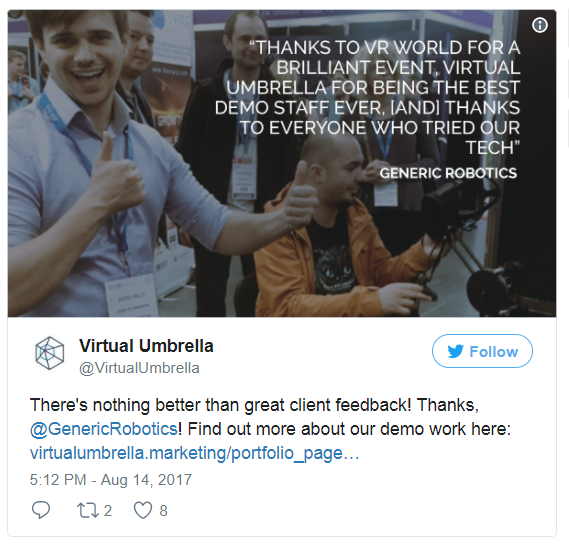The height and width of the screenshot is (555, 569).
Task: Follow Virtual Umbrella via the Follow label
Action: [494, 352]
